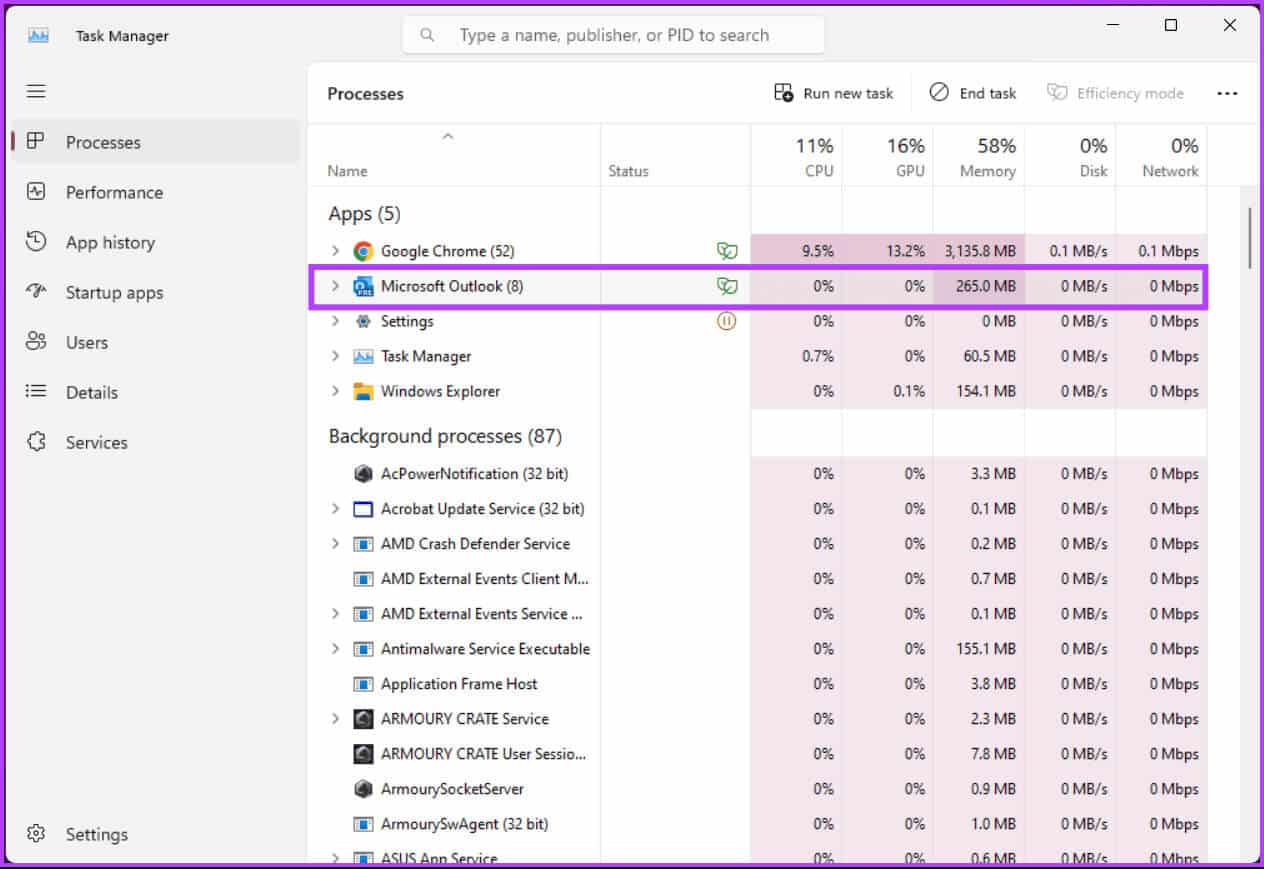Sort by the Network column header
1264x869 pixels.
click(1161, 155)
